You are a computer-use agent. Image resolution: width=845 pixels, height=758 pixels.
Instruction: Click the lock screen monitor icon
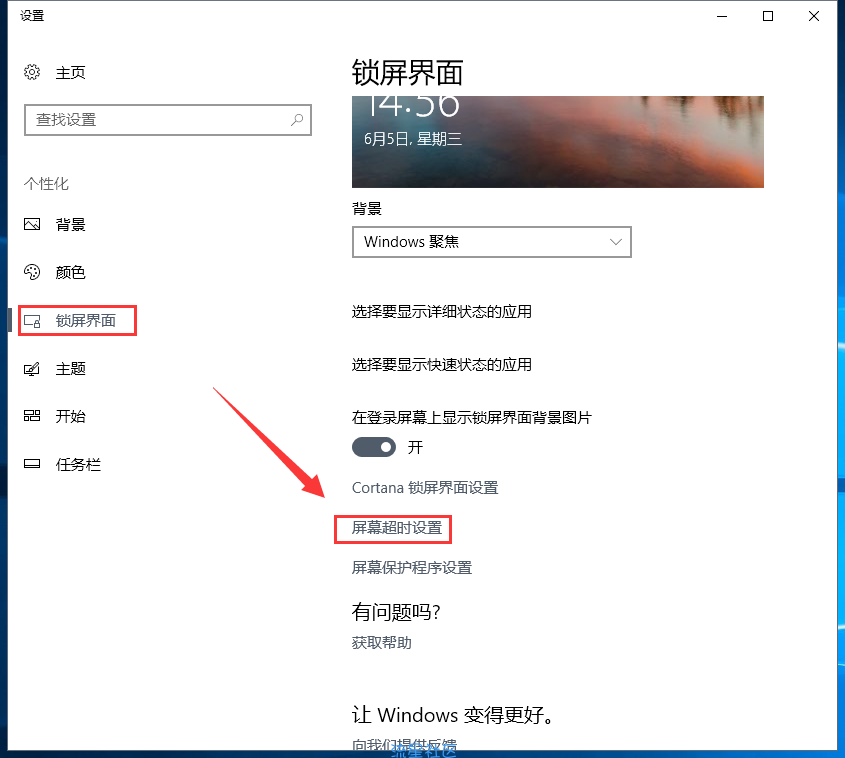point(32,321)
